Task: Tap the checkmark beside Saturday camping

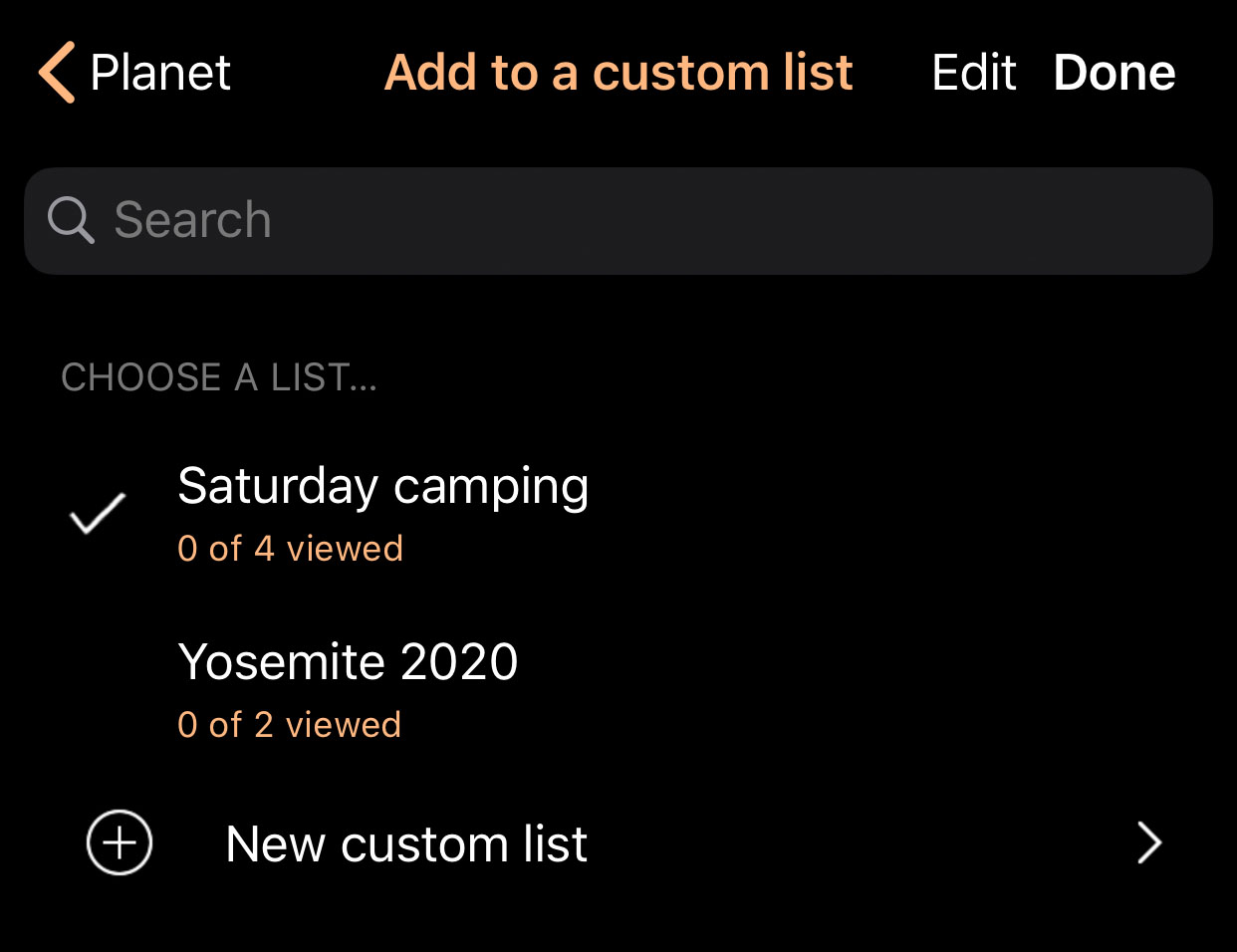Action: click(98, 514)
